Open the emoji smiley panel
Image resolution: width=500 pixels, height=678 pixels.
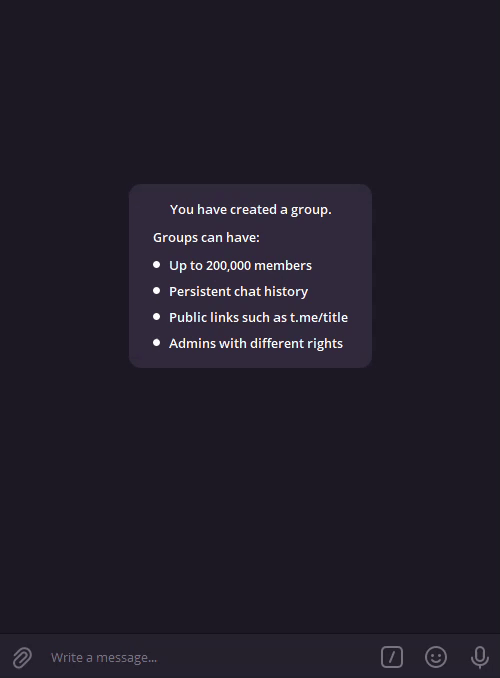pos(436,657)
